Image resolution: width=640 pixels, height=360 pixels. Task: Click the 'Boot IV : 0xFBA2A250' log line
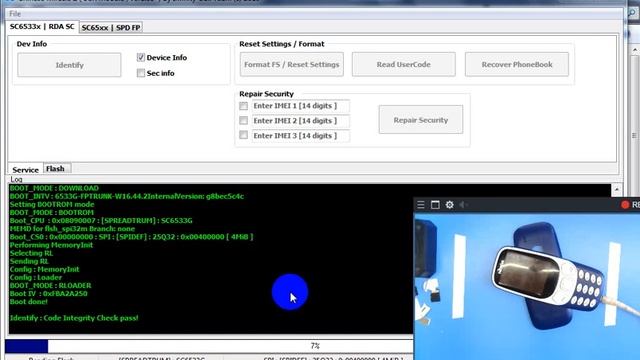[x=49, y=293]
